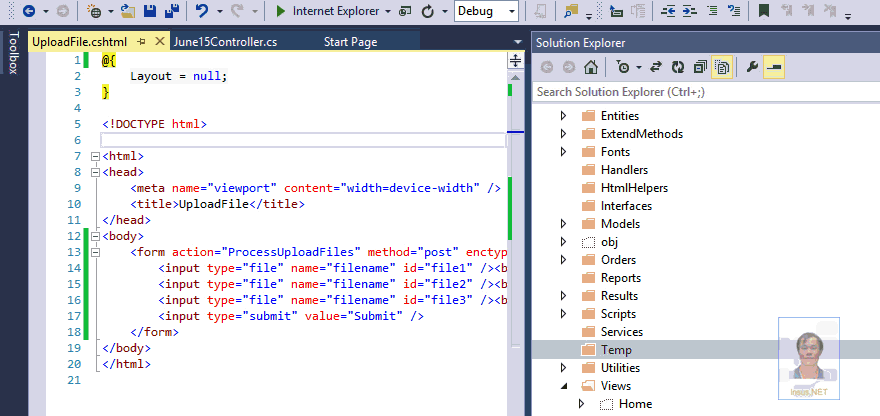Expand the Results folder
The height and width of the screenshot is (416, 880).
tap(563, 295)
